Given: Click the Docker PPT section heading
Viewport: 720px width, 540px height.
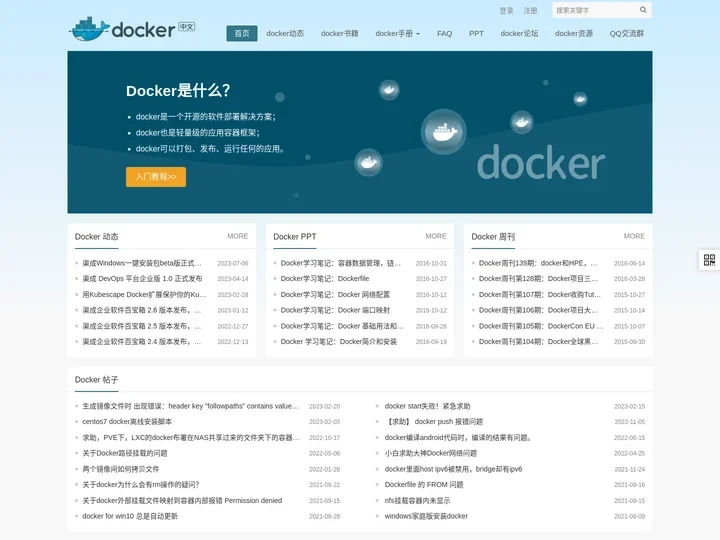Looking at the screenshot, I should pyautogui.click(x=295, y=236).
